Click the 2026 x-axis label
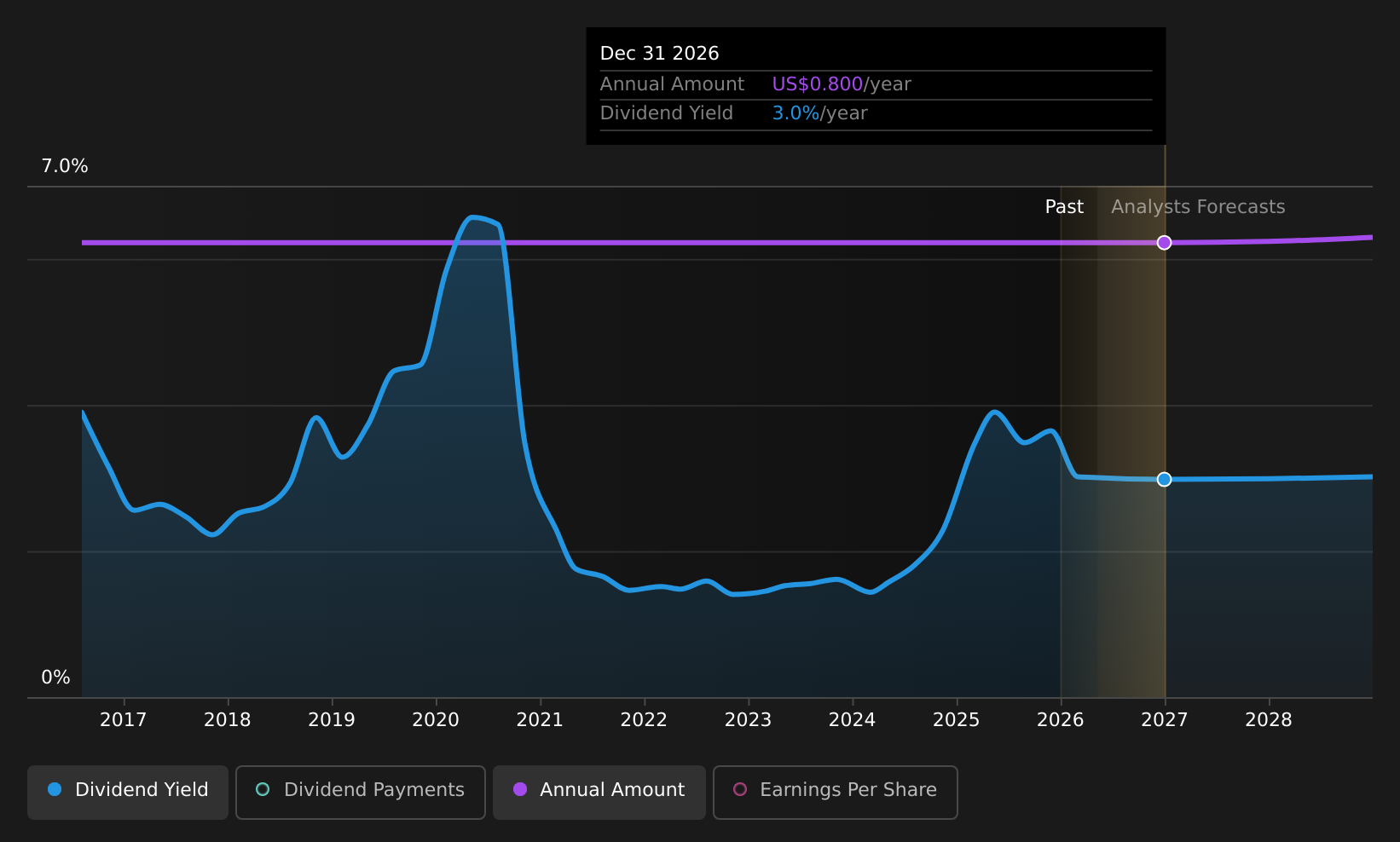The height and width of the screenshot is (842, 1400). point(1061,720)
